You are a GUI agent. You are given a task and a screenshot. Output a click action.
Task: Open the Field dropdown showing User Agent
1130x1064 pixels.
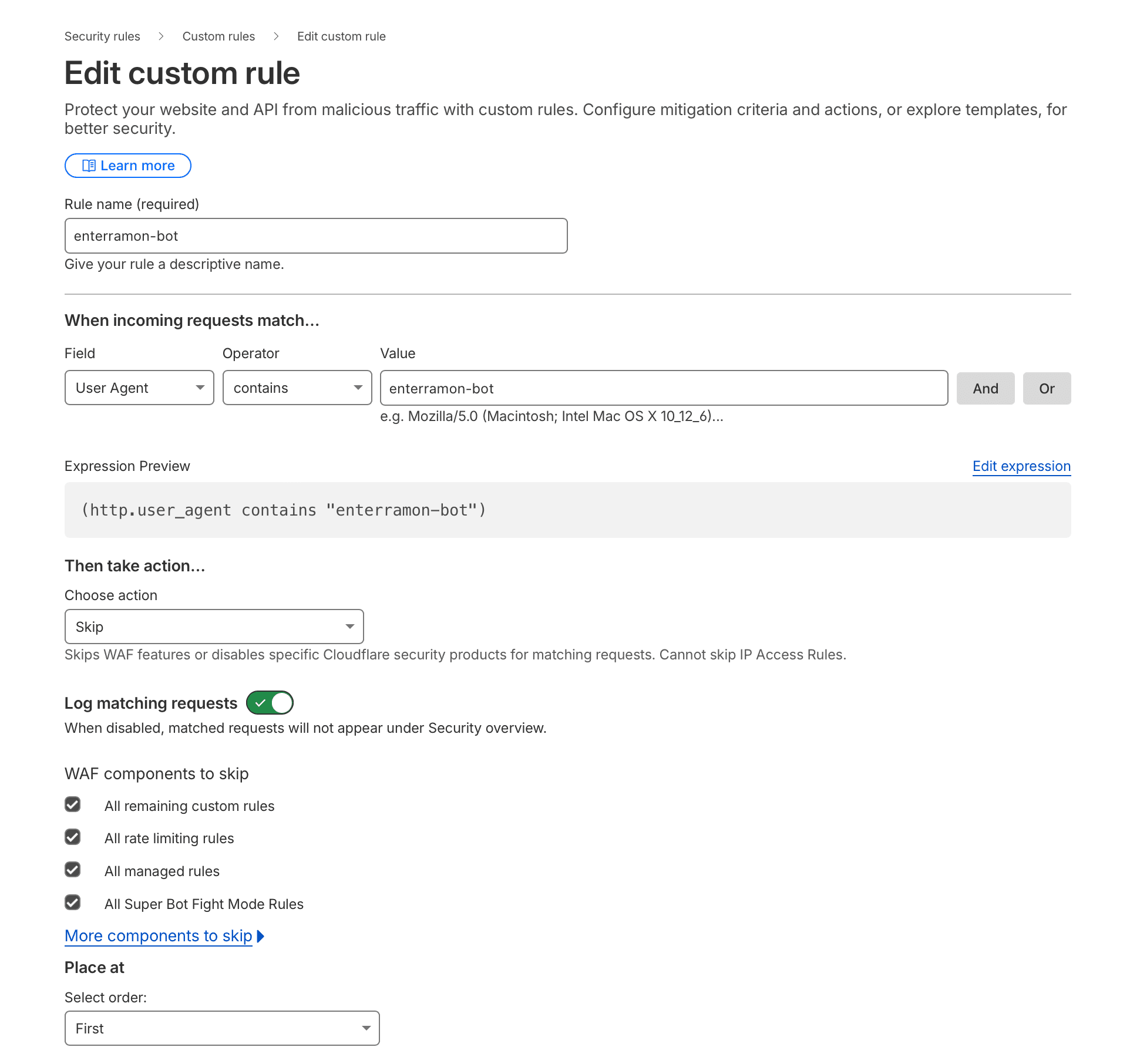click(139, 388)
